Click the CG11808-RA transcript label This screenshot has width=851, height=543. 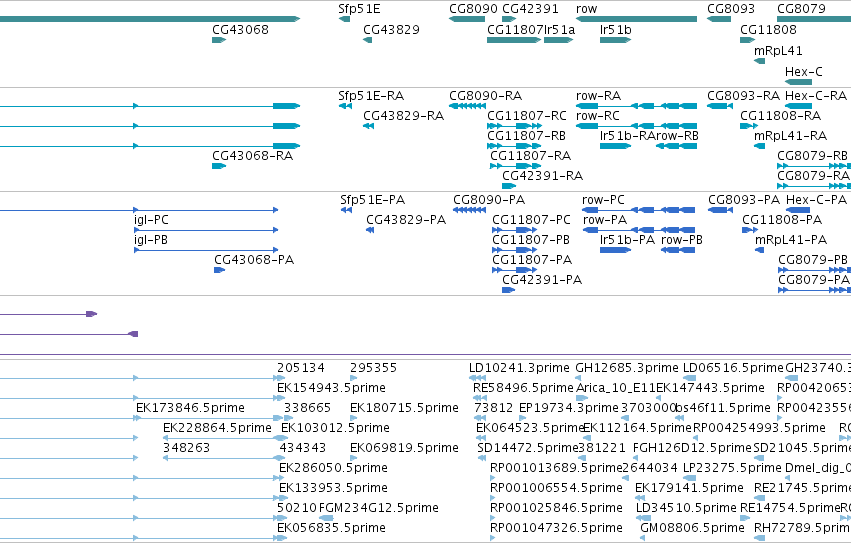tap(780, 116)
